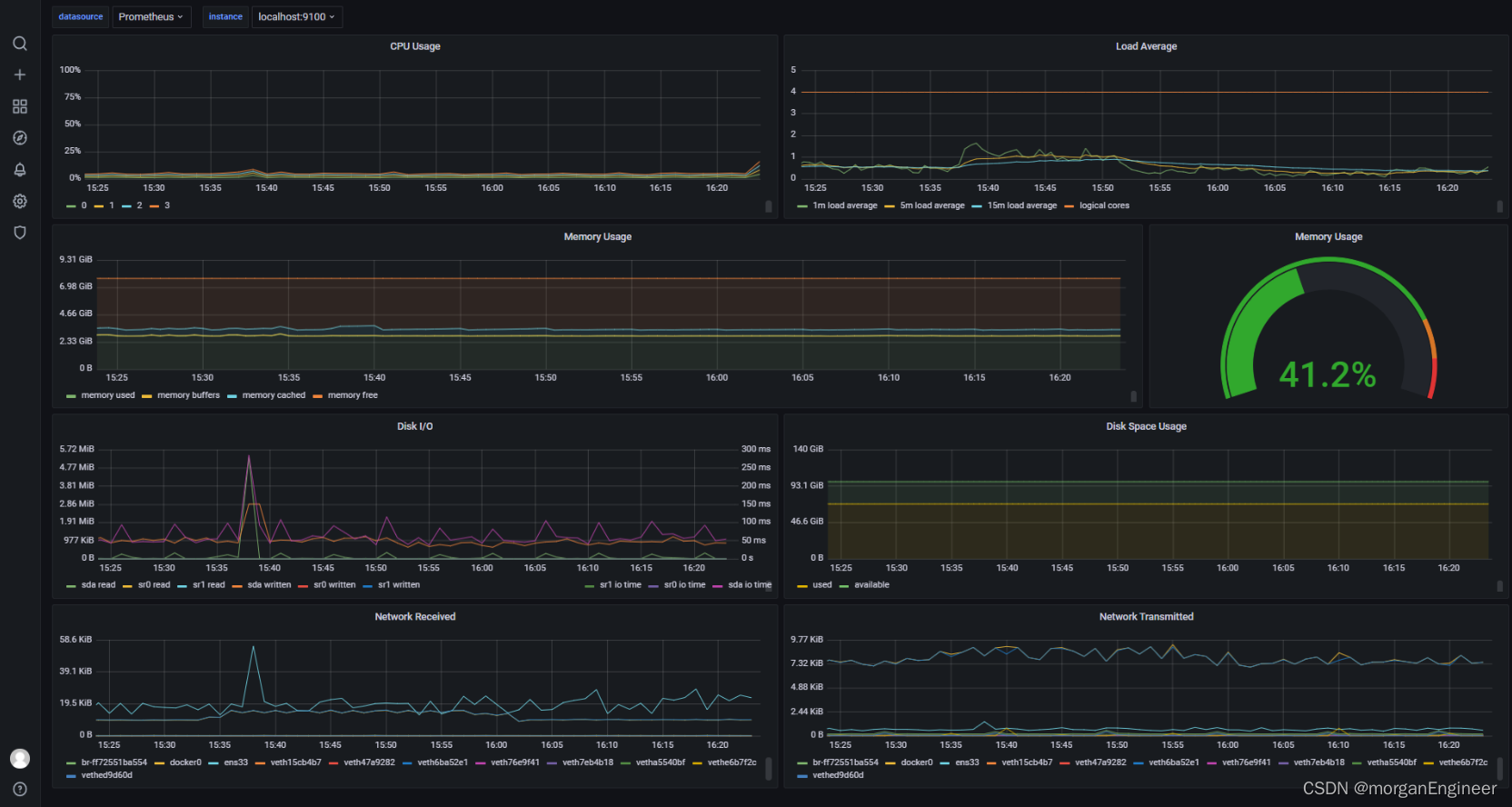Toggle sr1 read series in Disk I/O legend
The width and height of the screenshot is (1512, 807).
click(209, 585)
